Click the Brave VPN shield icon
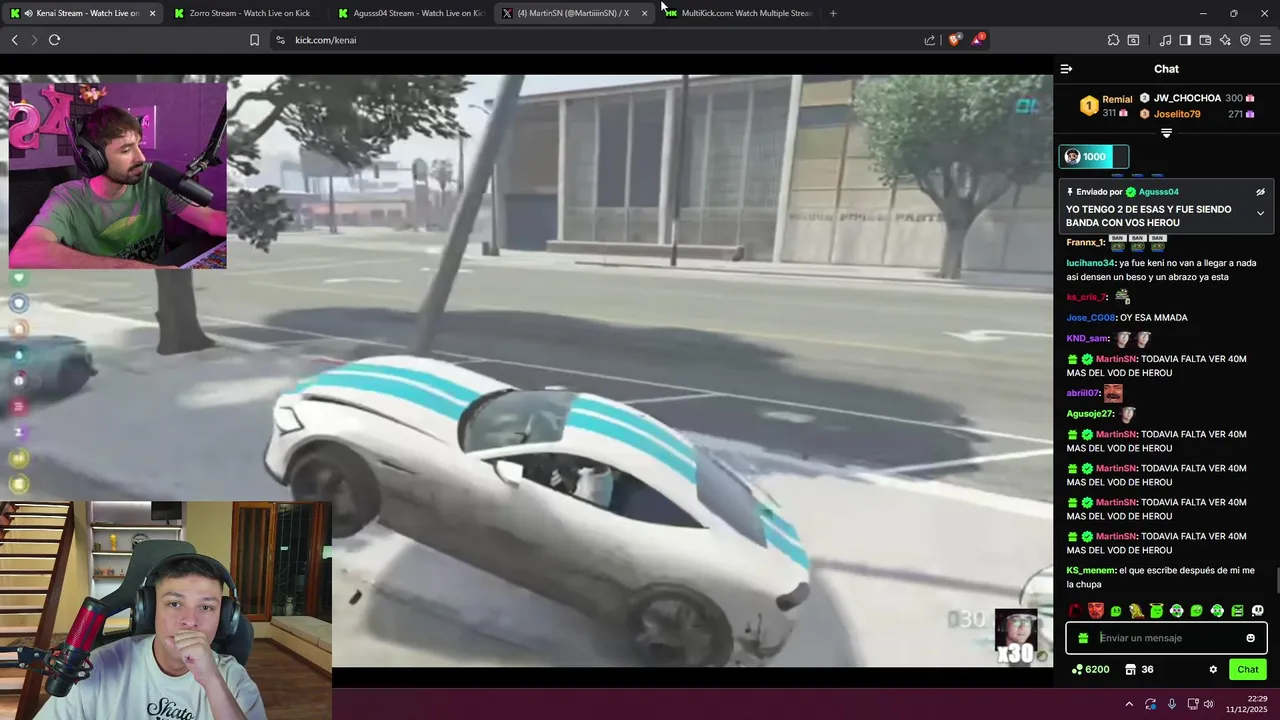This screenshot has height=720, width=1280. (x=1245, y=40)
